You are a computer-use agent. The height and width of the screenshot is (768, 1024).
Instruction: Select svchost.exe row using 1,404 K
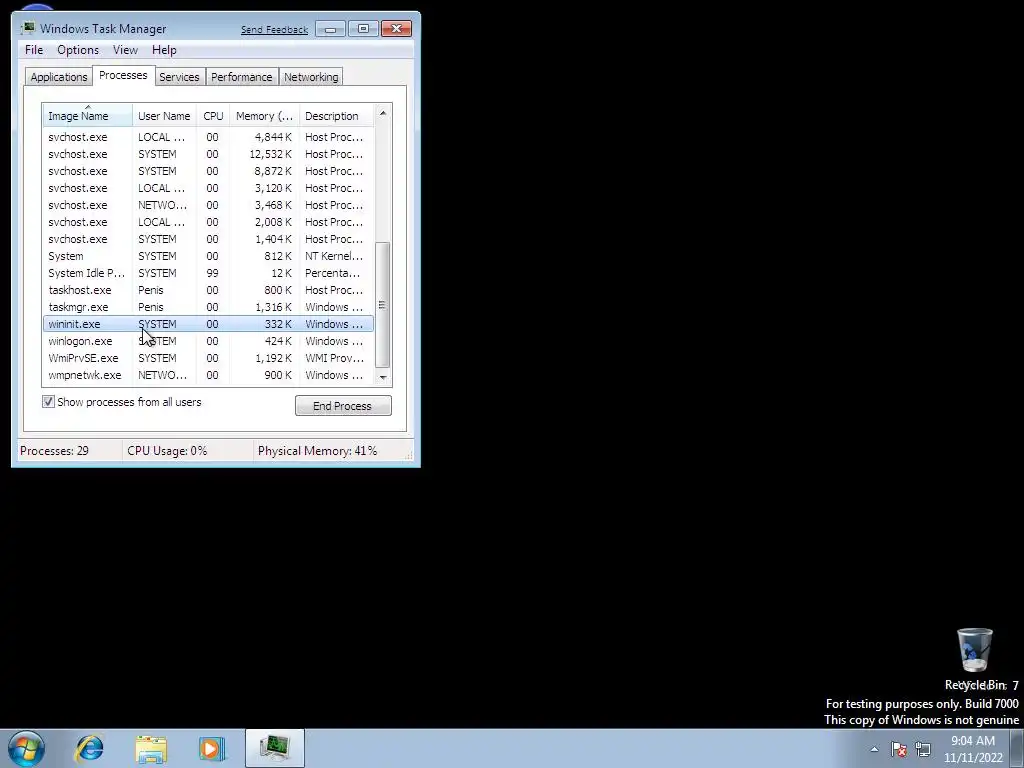tap(208, 239)
